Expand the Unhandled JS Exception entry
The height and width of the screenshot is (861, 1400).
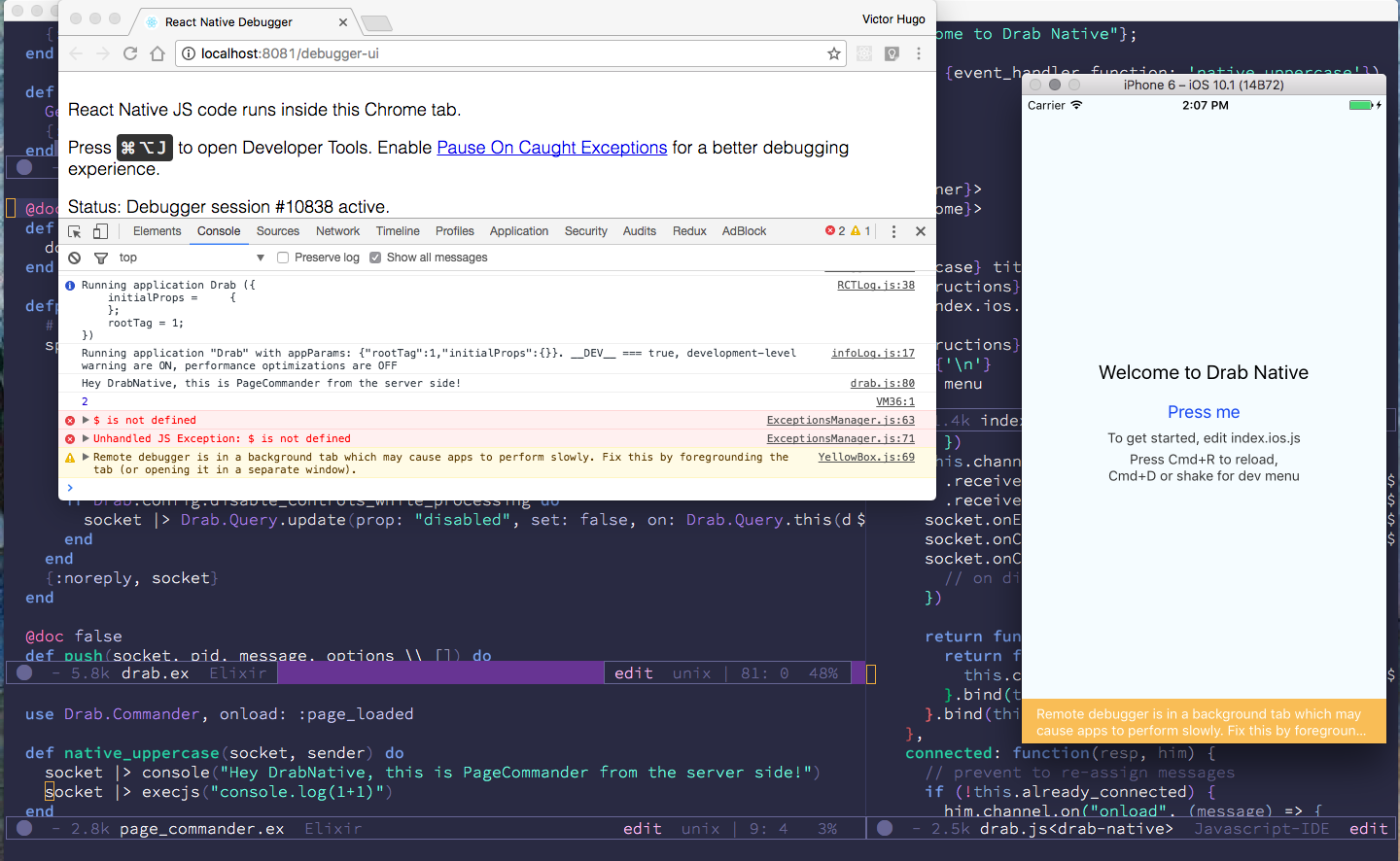86,438
